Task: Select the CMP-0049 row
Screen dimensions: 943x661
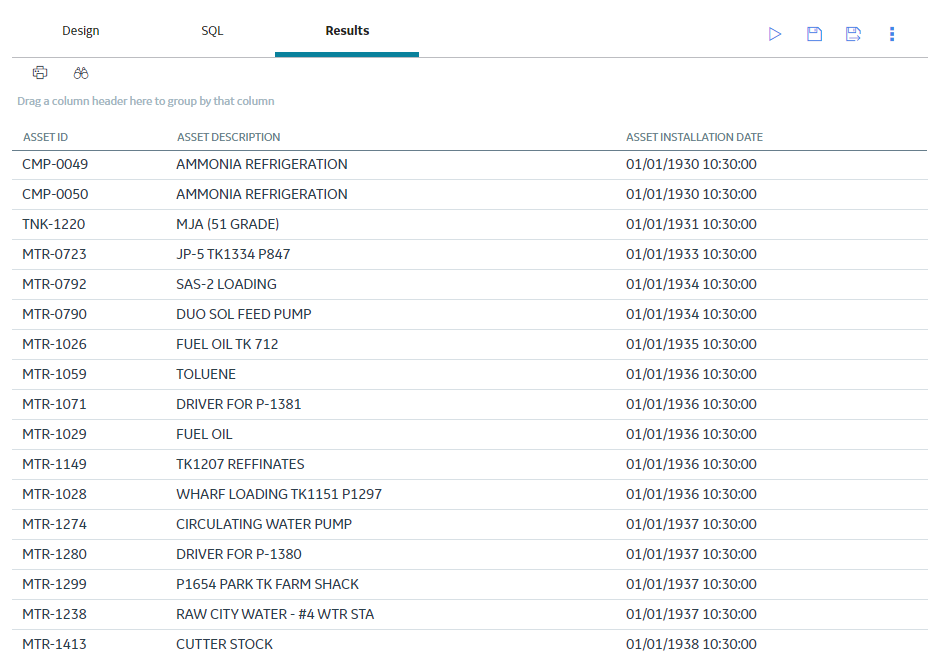Action: pyautogui.click(x=470, y=164)
